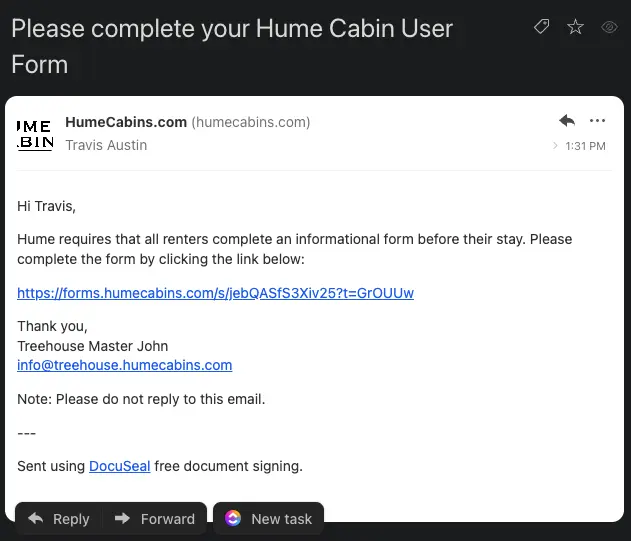
Task: Click recipient Travis Austin
Action: click(x=106, y=145)
